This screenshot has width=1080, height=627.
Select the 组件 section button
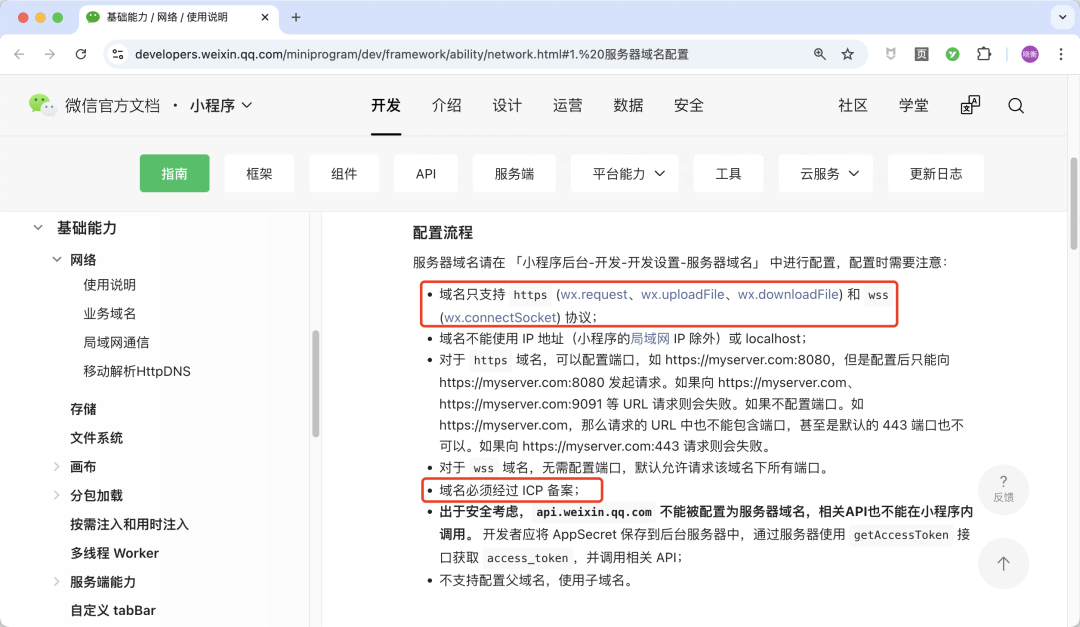[x=344, y=174]
